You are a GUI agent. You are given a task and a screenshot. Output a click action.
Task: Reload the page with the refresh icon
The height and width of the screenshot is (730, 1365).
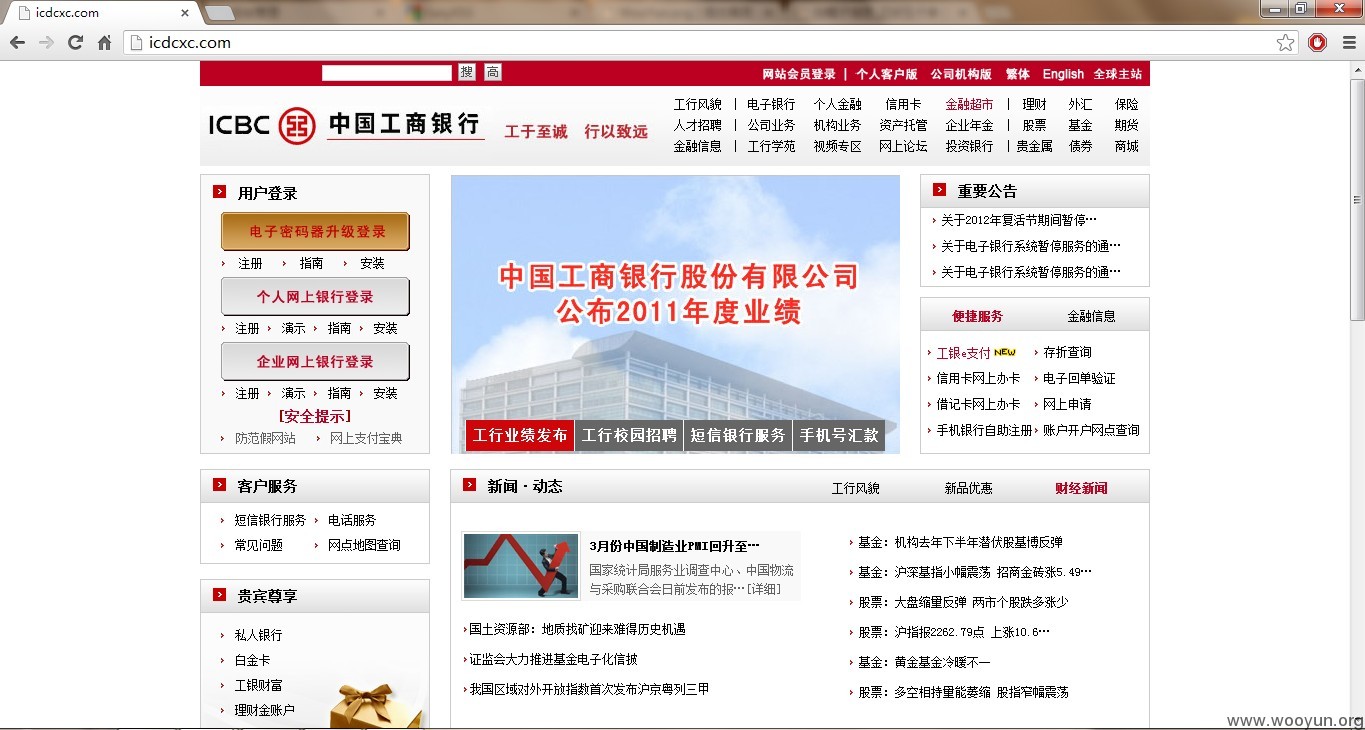75,43
